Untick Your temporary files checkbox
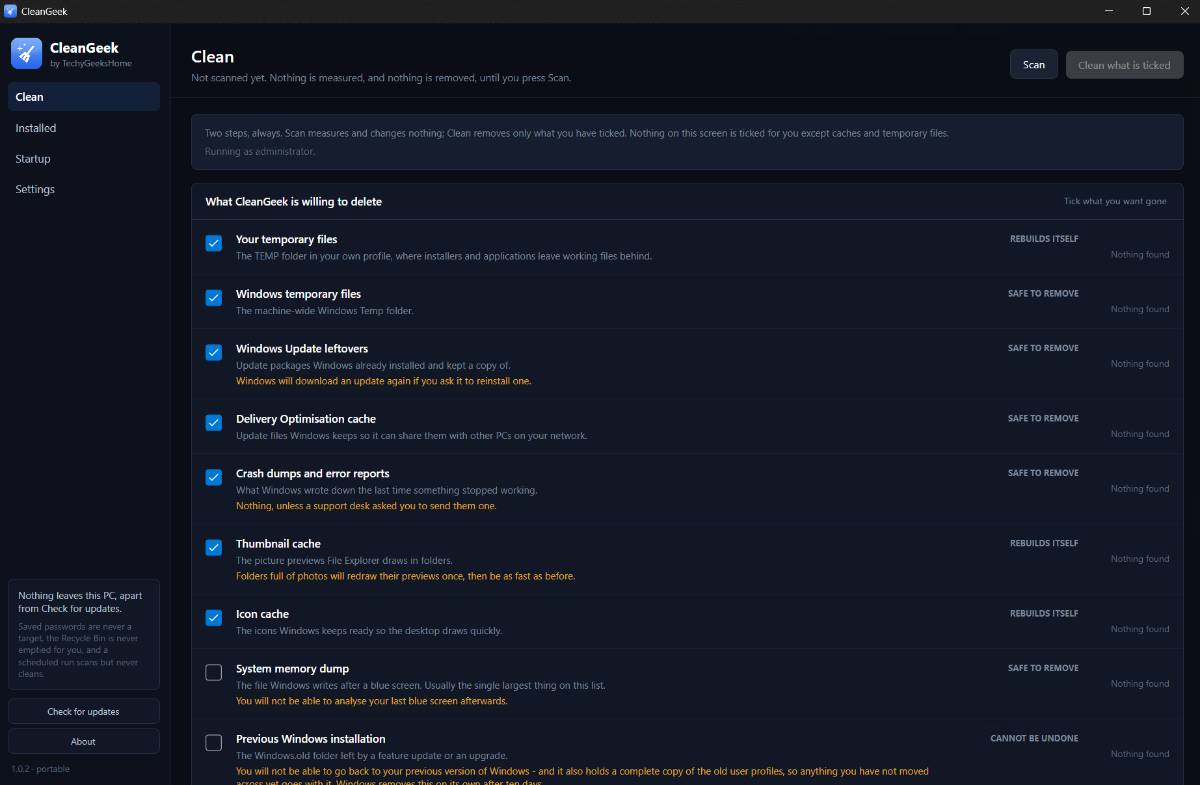 pos(213,243)
